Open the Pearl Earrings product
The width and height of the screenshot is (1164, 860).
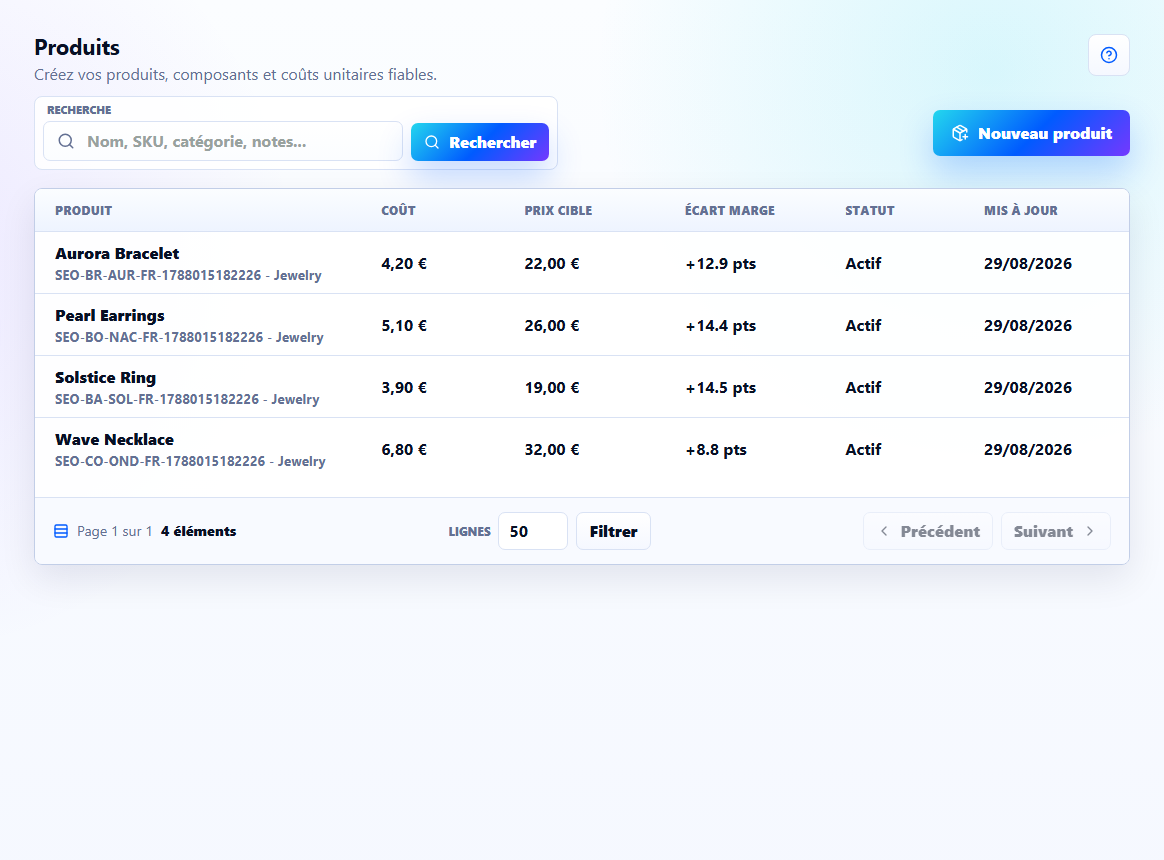(110, 316)
